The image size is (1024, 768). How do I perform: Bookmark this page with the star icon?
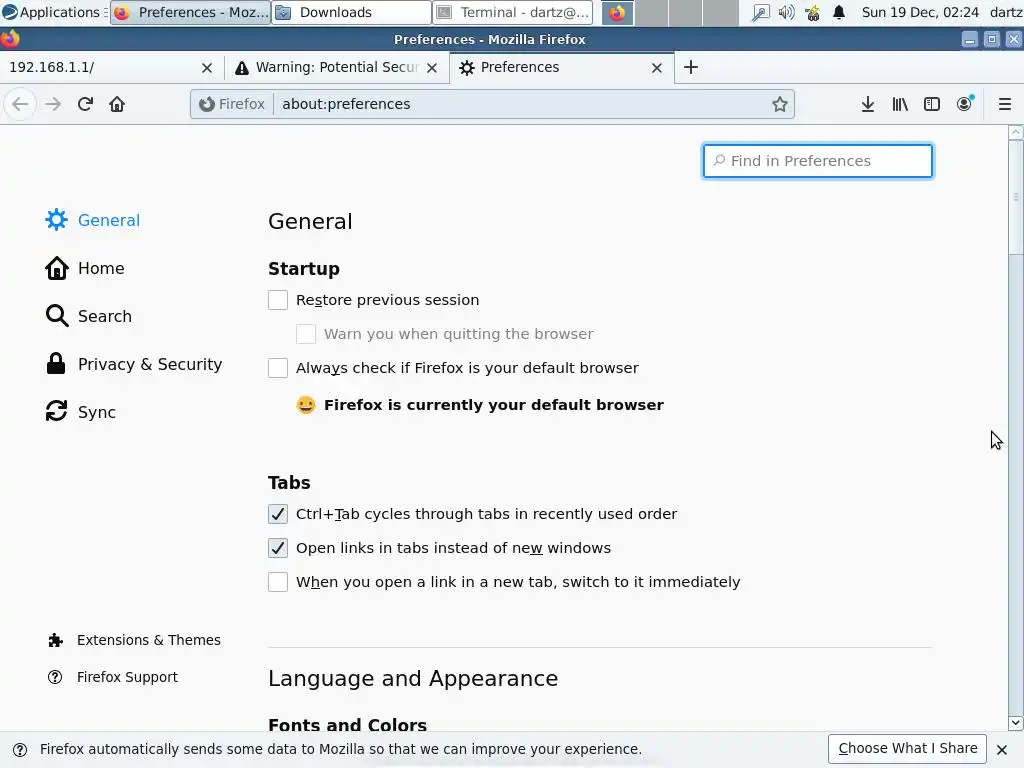(779, 104)
